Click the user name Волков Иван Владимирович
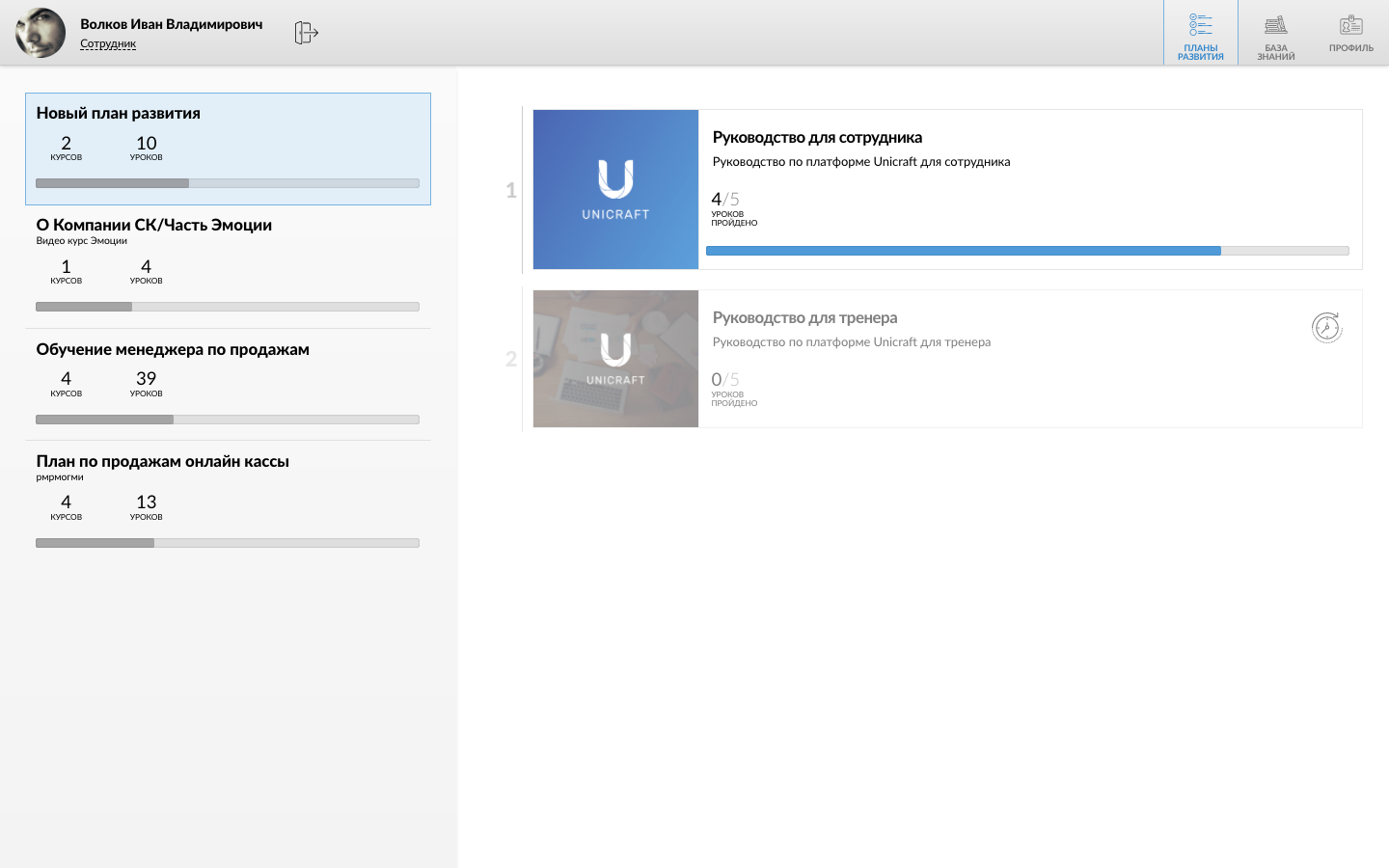 tap(171, 24)
